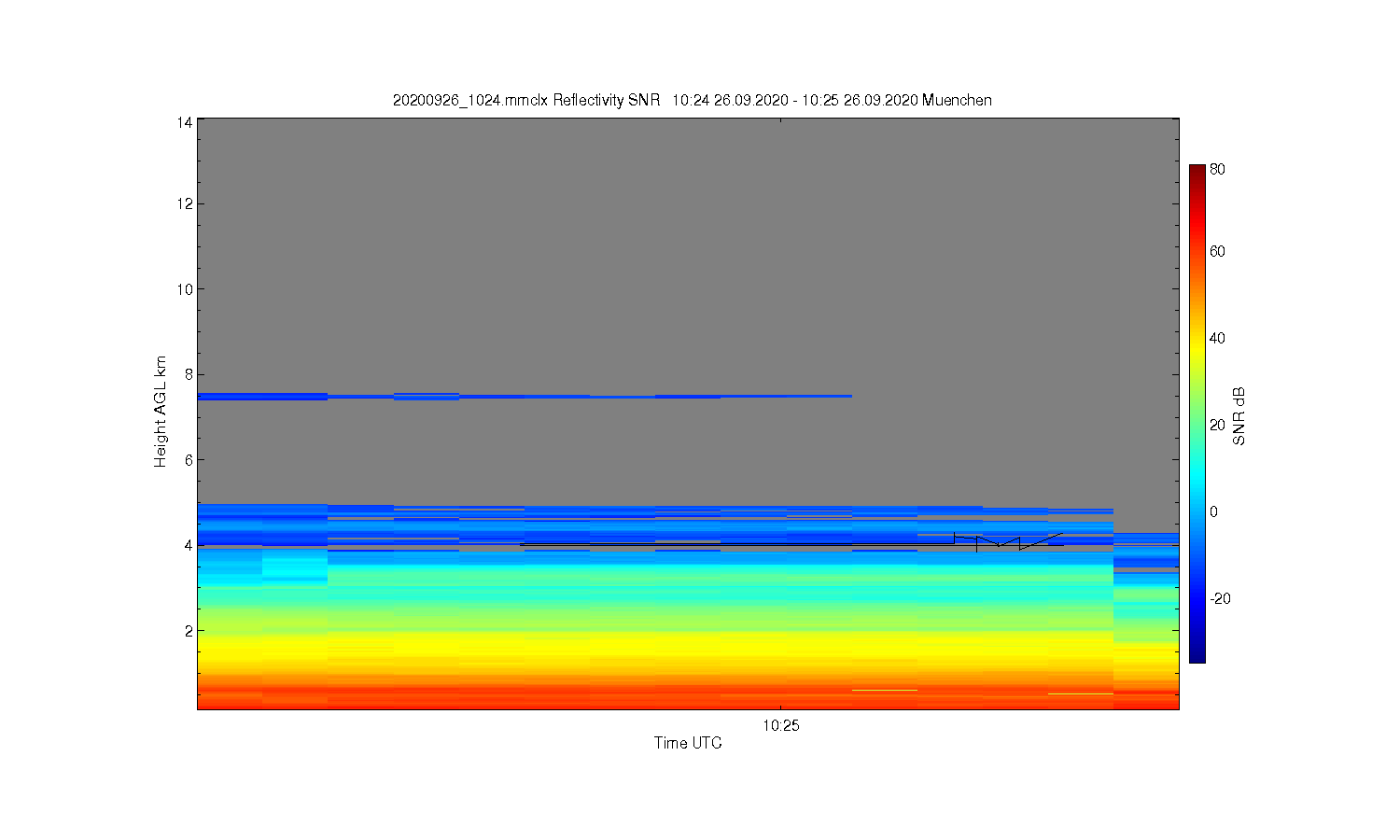Click the height axis tick label 8
Image resolution: width=1400 pixels, height=840 pixels.
pyautogui.click(x=188, y=374)
